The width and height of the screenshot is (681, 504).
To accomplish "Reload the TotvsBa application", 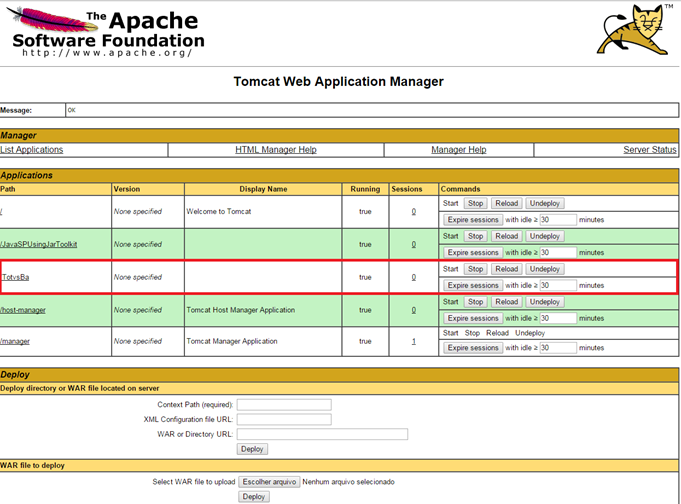I will (507, 269).
